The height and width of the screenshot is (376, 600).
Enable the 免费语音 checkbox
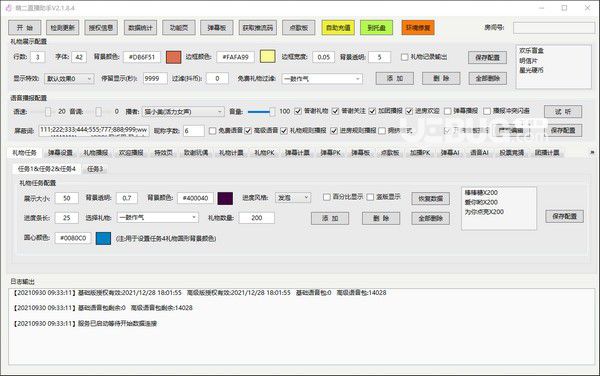click(212, 131)
